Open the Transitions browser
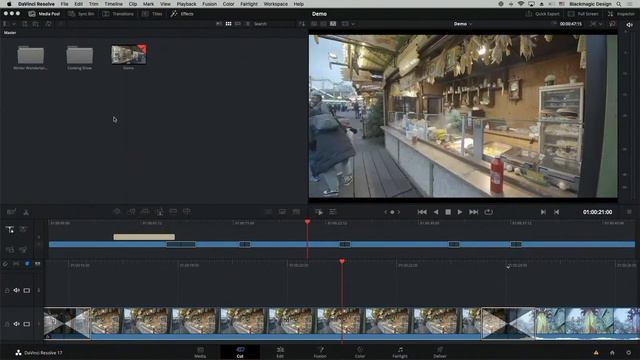Viewport: 640px width, 360px height. pyautogui.click(x=118, y=14)
